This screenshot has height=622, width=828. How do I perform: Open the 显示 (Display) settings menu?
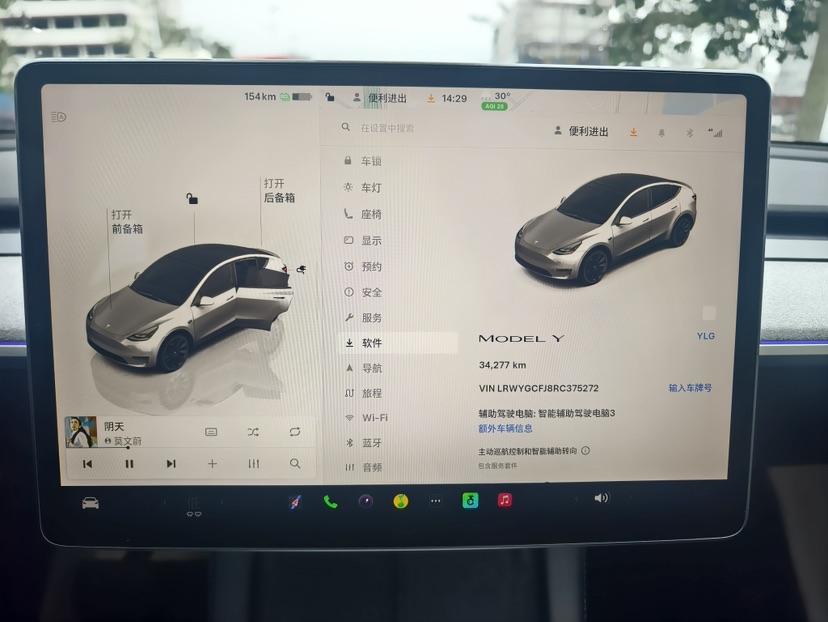(x=363, y=240)
